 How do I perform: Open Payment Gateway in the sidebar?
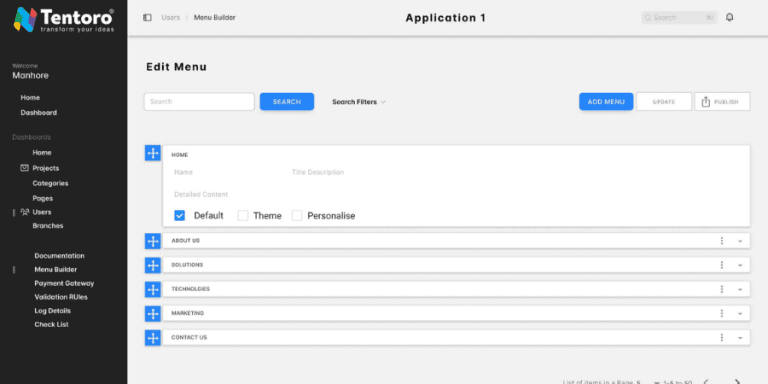(x=64, y=283)
